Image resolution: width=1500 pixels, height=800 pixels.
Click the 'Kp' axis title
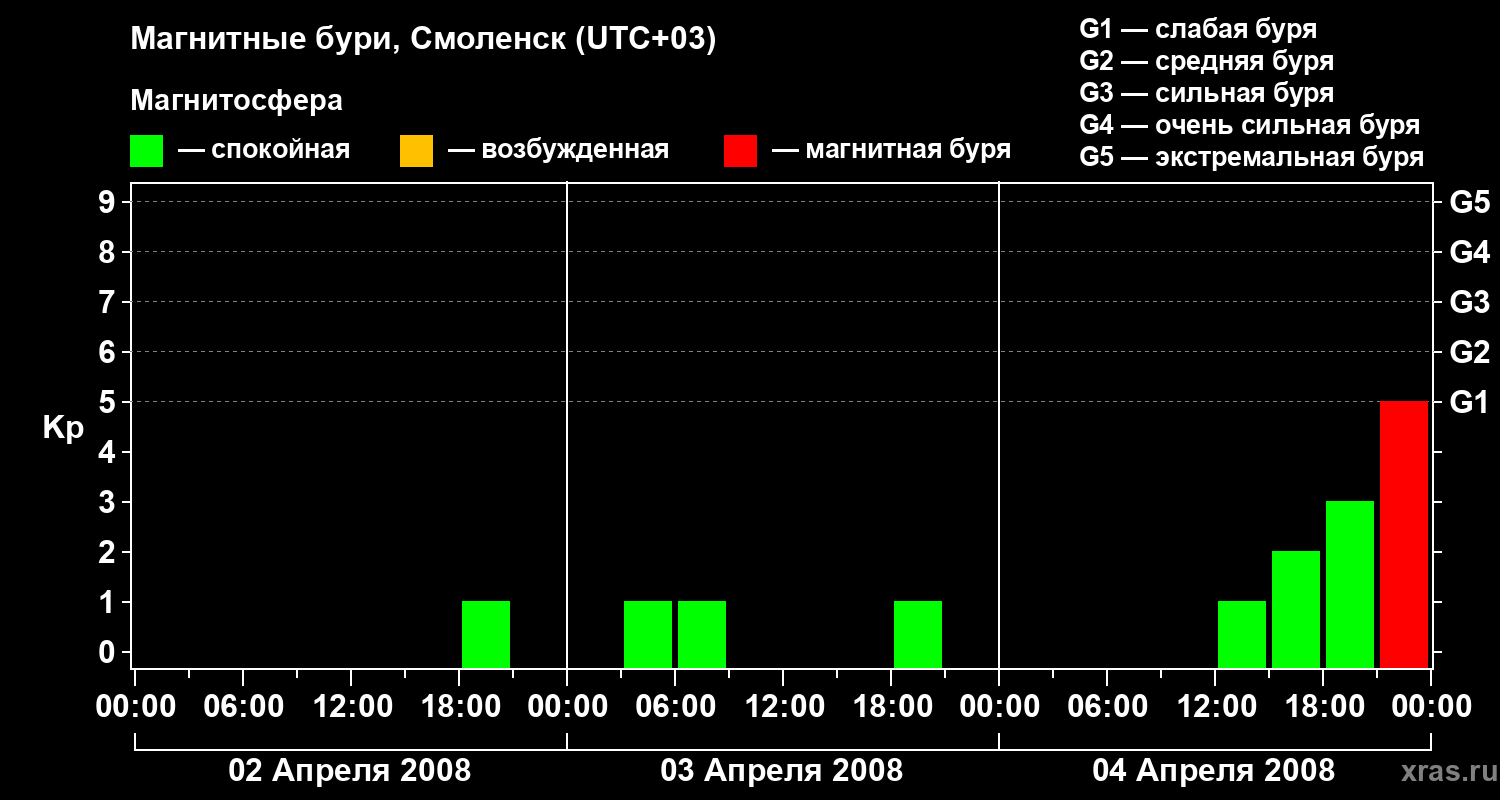(64, 428)
